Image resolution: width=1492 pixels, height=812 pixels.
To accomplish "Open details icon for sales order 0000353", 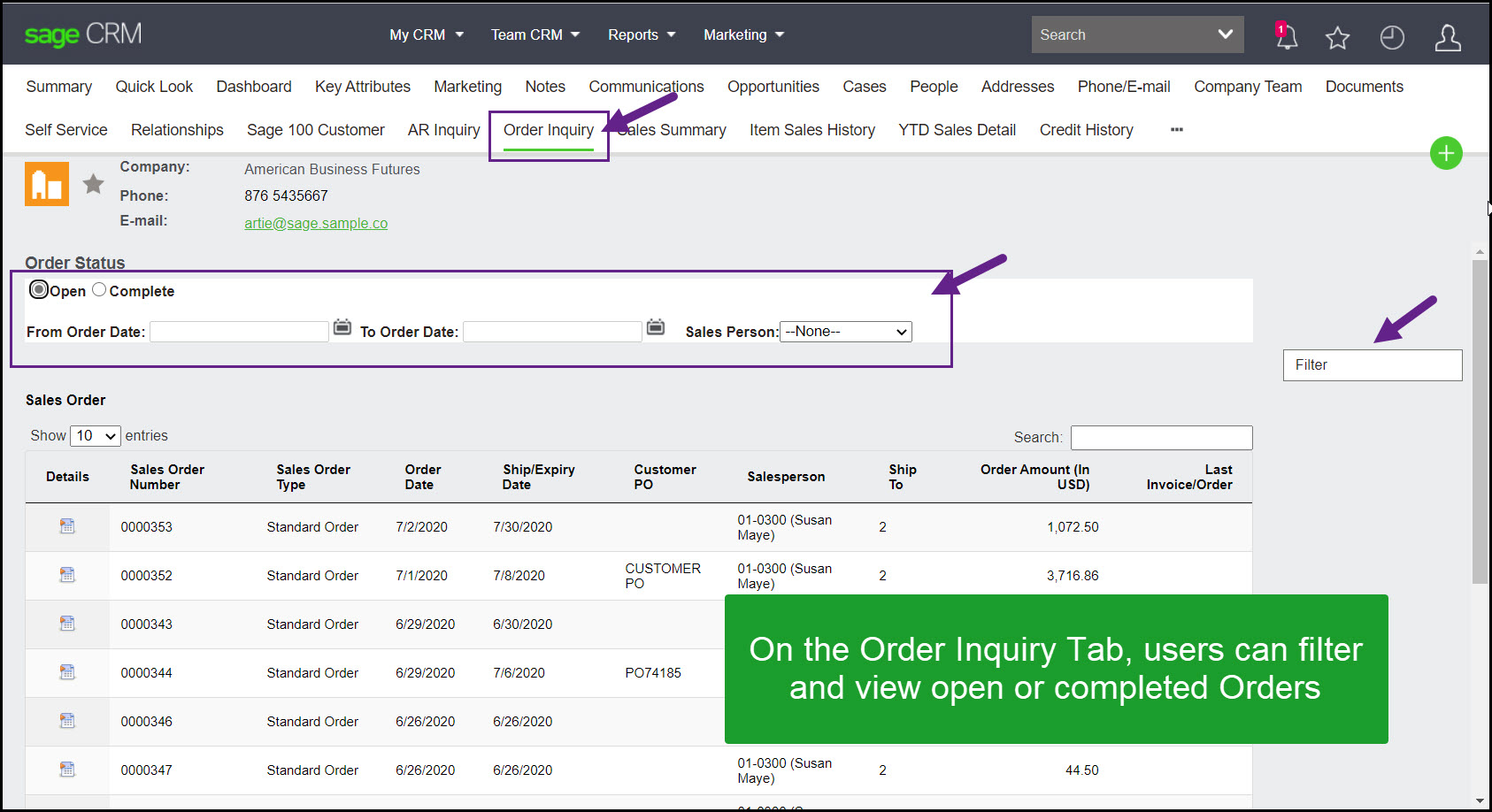I will pos(66,525).
